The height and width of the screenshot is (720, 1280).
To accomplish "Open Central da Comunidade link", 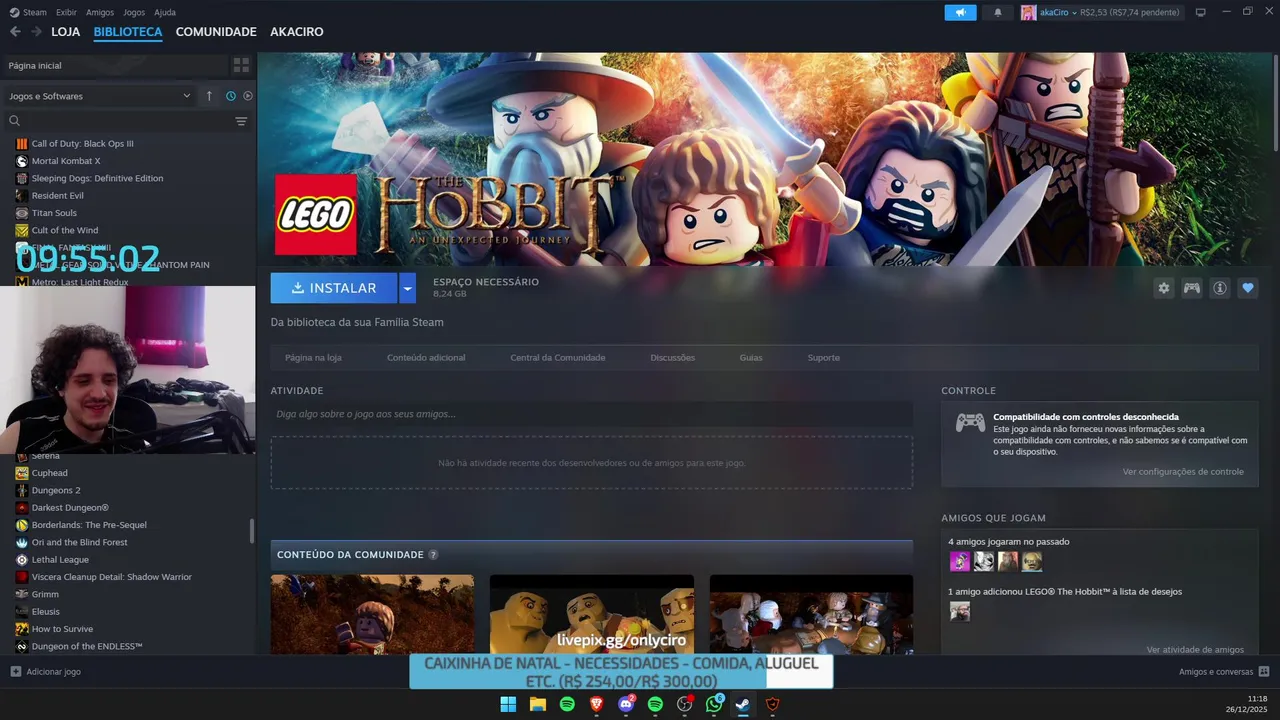I will click(557, 357).
